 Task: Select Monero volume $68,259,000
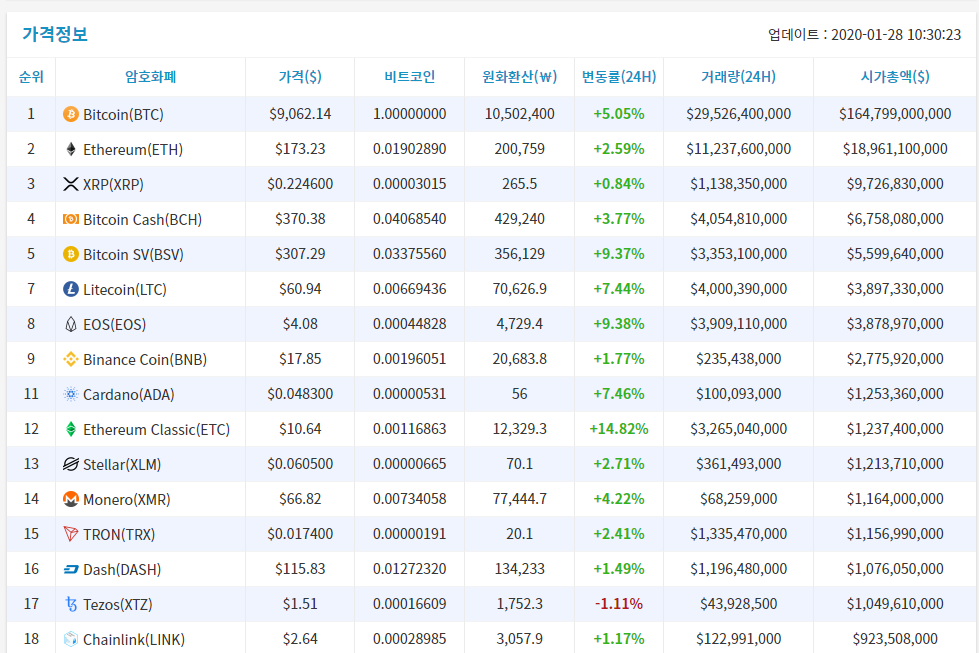point(739,498)
